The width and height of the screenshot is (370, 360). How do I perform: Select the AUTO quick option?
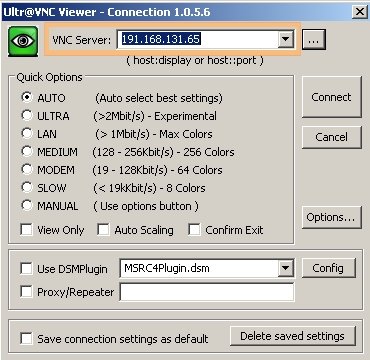point(27,98)
